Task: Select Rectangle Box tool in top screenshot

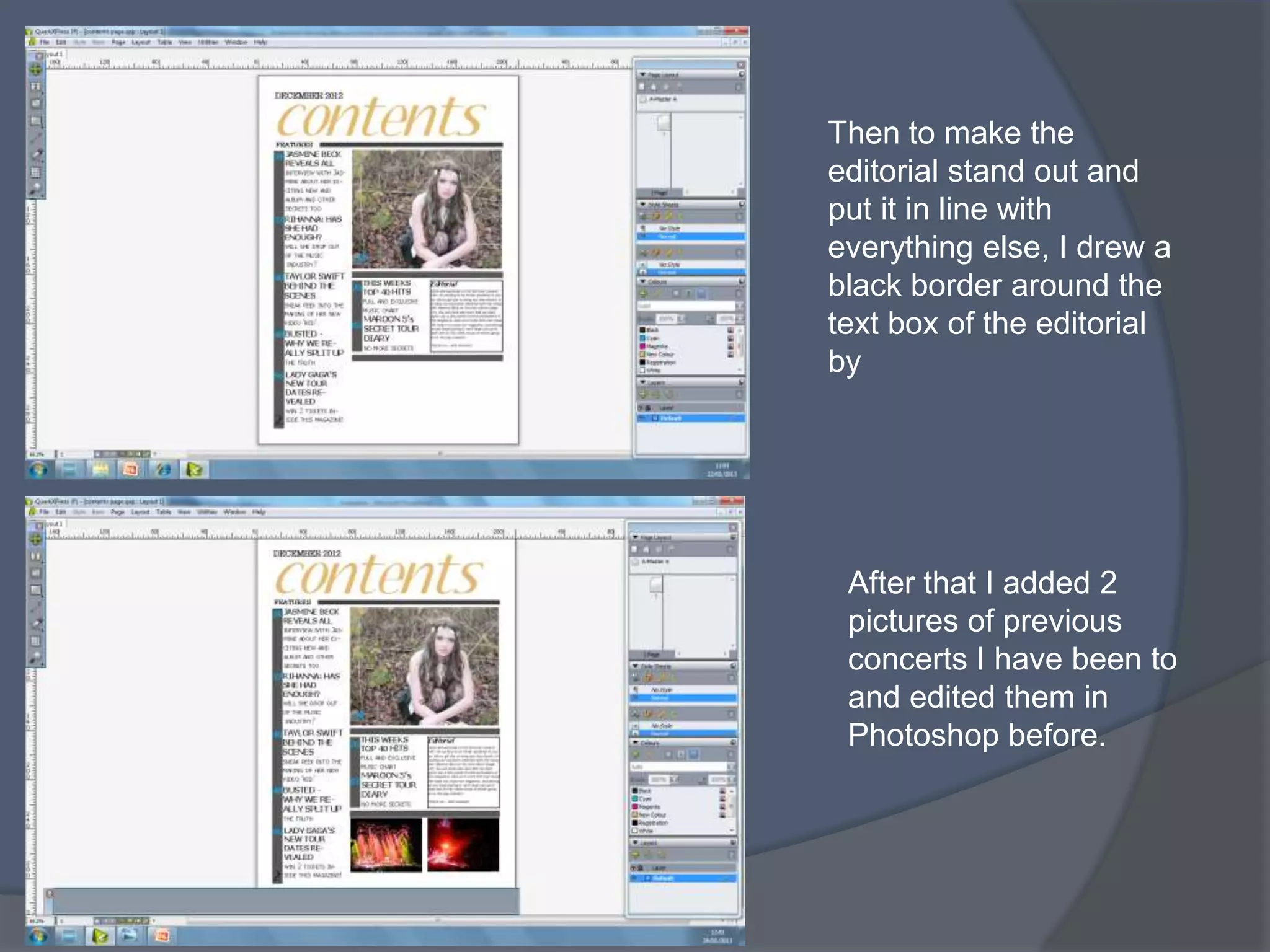Action: pos(37,121)
